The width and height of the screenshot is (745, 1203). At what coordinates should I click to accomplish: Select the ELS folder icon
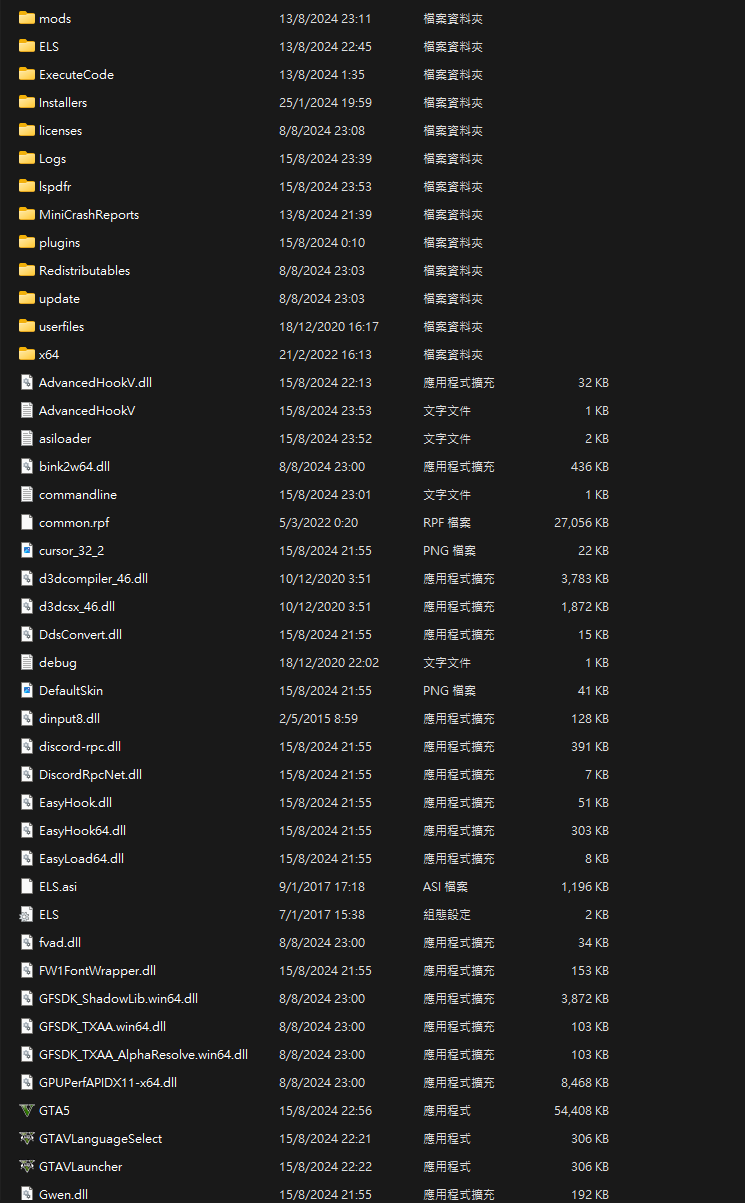pos(27,46)
